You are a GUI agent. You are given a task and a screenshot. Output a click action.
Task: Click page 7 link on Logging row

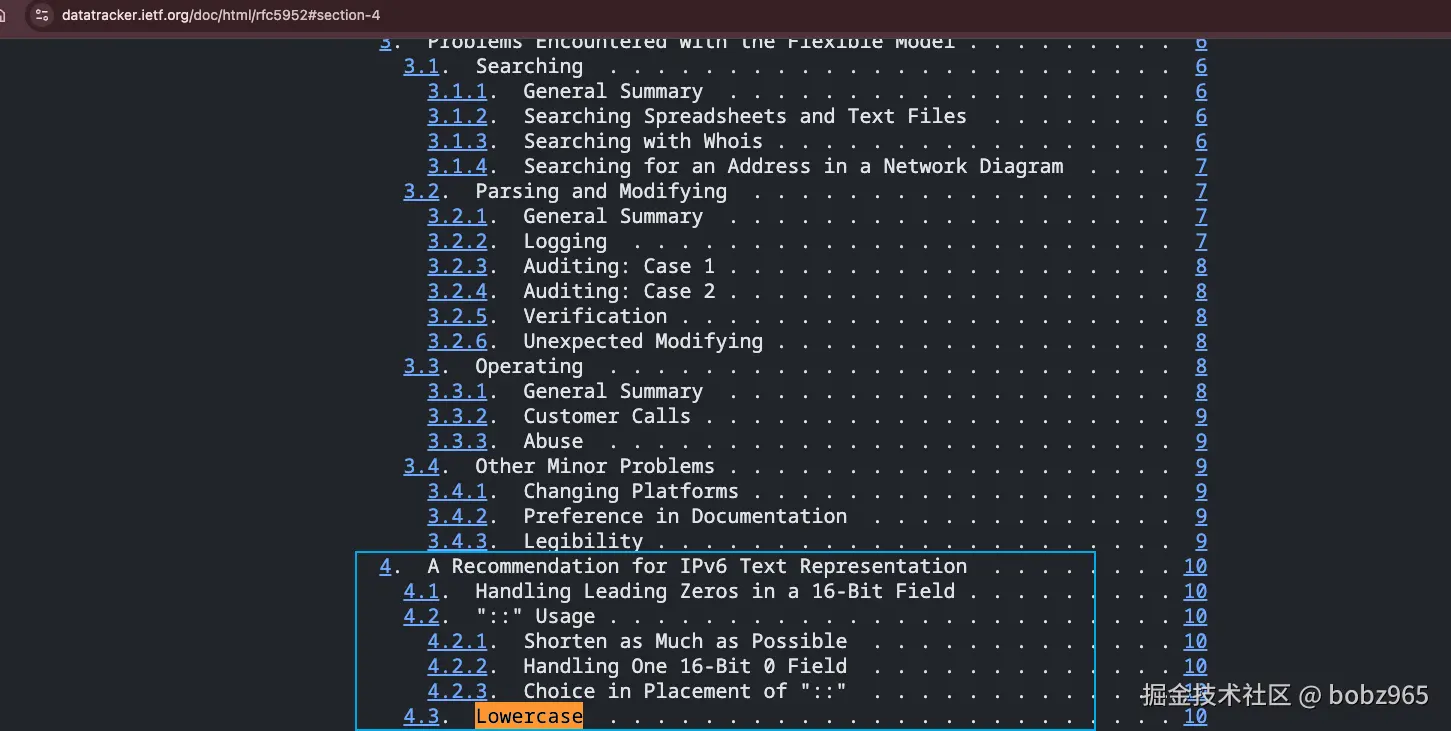(x=1201, y=242)
